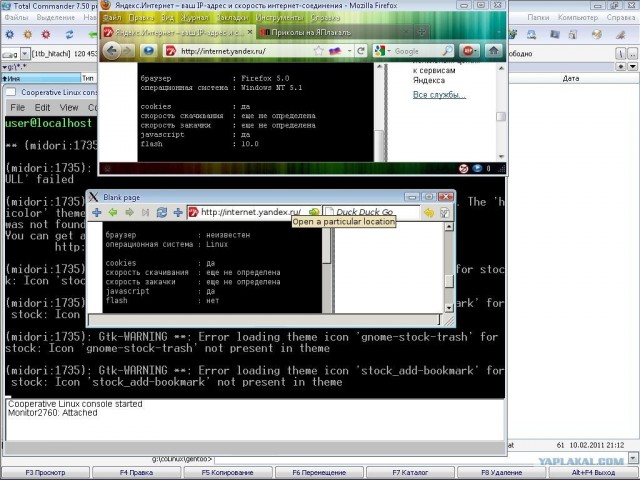640x480 pixels.
Task: Sort by the Дата column header
Action: coord(571,78)
